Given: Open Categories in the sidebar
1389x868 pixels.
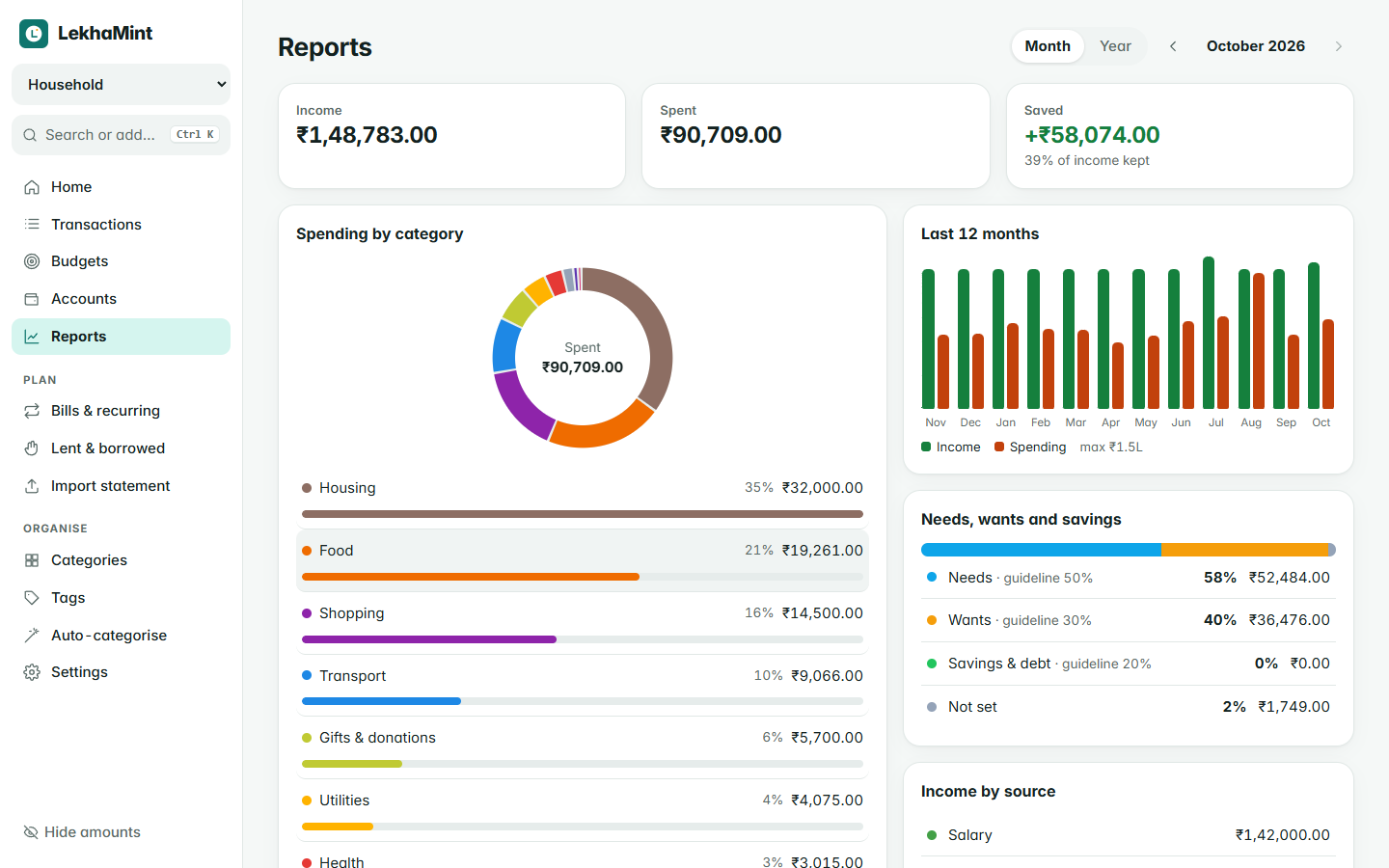Looking at the screenshot, I should click(122, 560).
